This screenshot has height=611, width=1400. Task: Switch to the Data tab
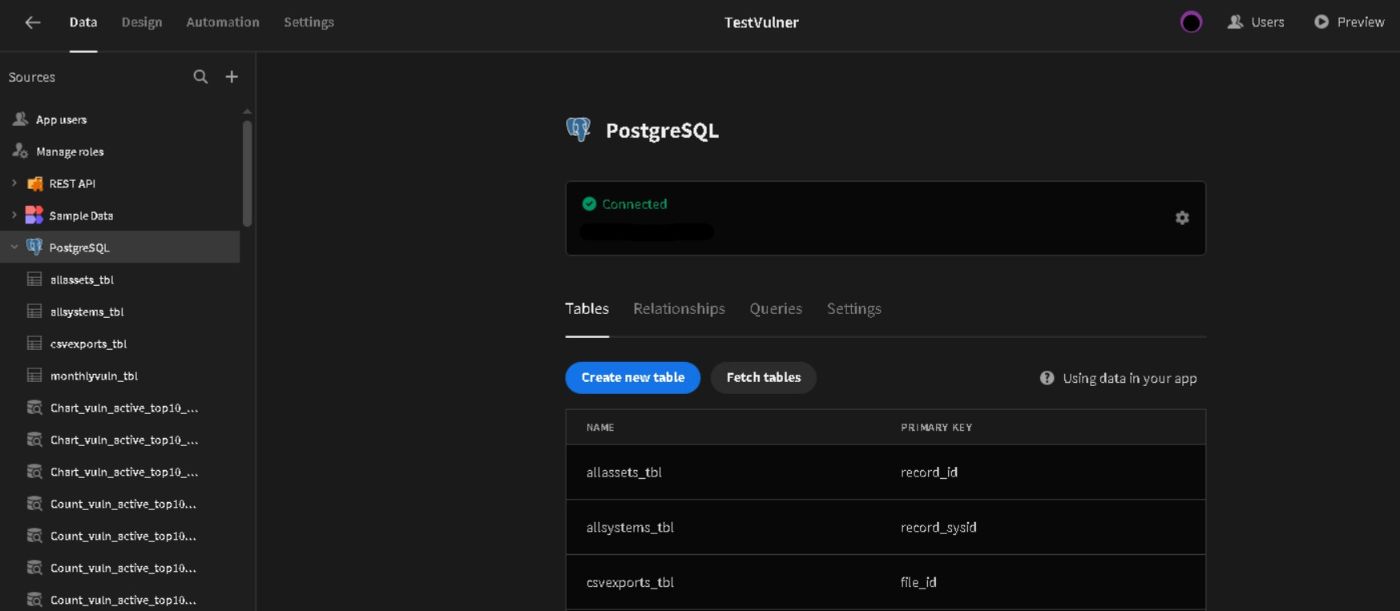pos(83,22)
